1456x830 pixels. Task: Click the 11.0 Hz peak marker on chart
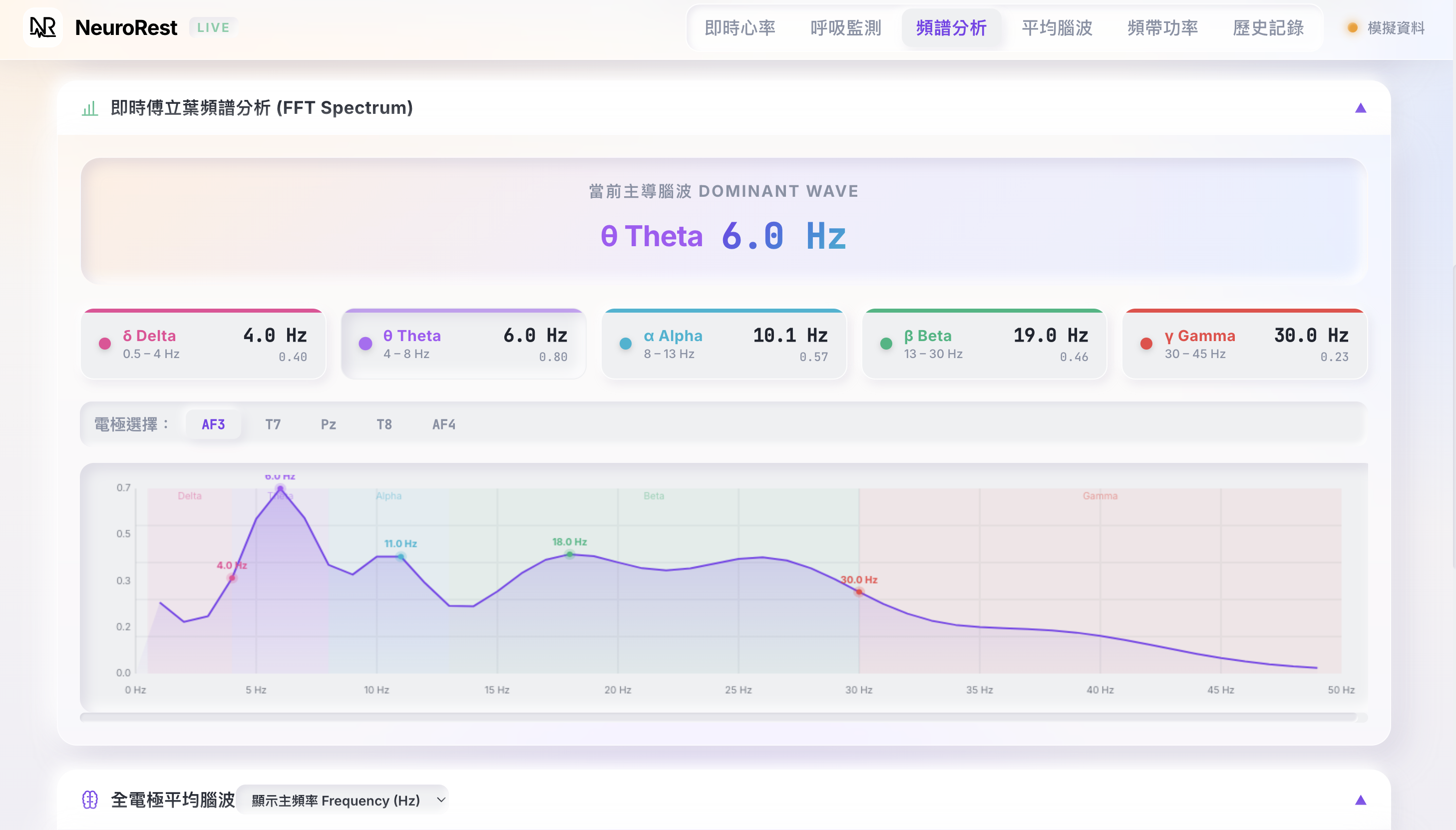(x=400, y=556)
